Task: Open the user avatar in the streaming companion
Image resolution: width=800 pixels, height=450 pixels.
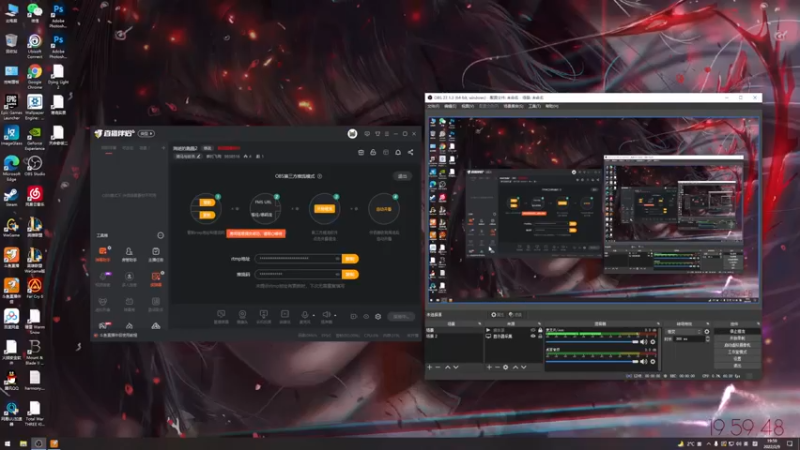Action: point(352,134)
